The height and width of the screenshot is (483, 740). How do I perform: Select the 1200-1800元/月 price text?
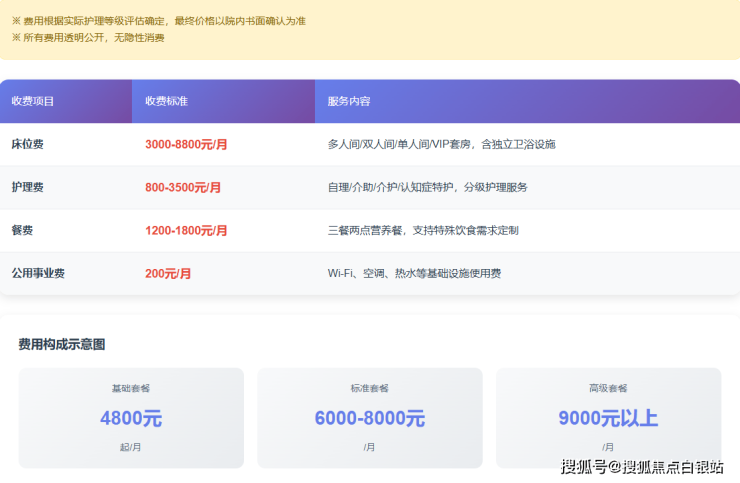[x=186, y=230]
